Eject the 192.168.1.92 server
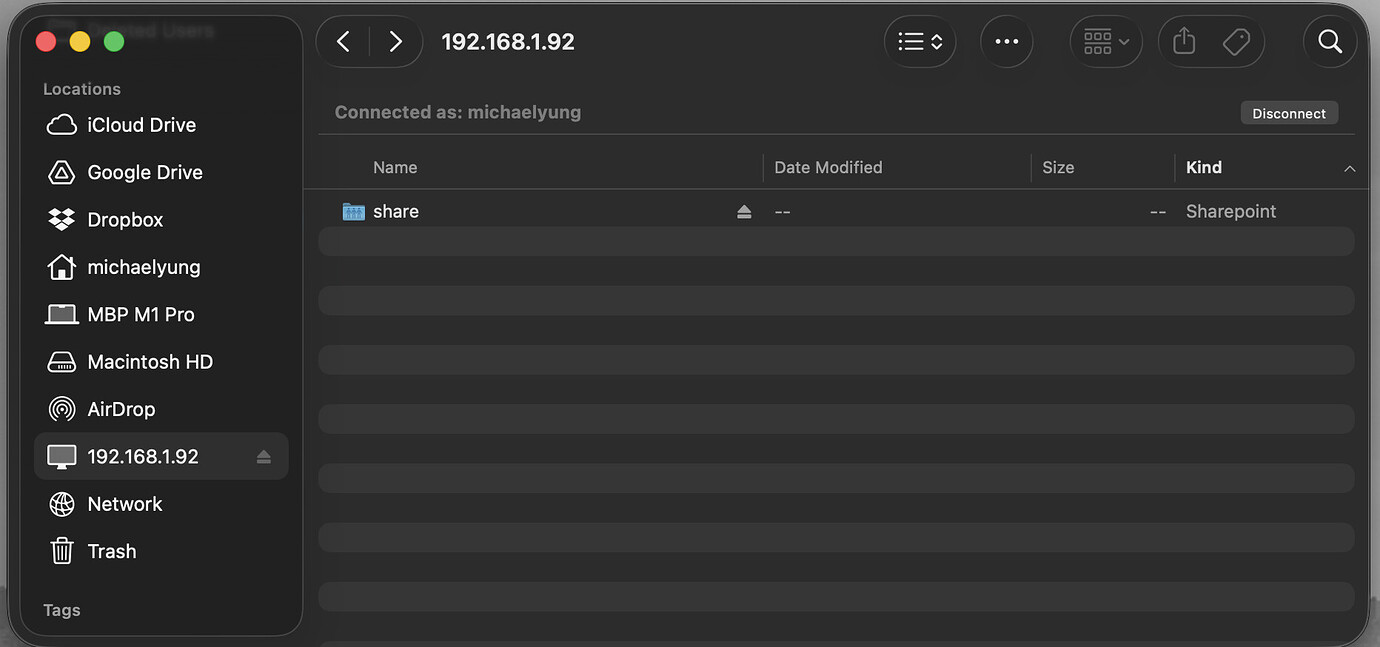Screen dimensions: 1380x647 (x=263, y=456)
